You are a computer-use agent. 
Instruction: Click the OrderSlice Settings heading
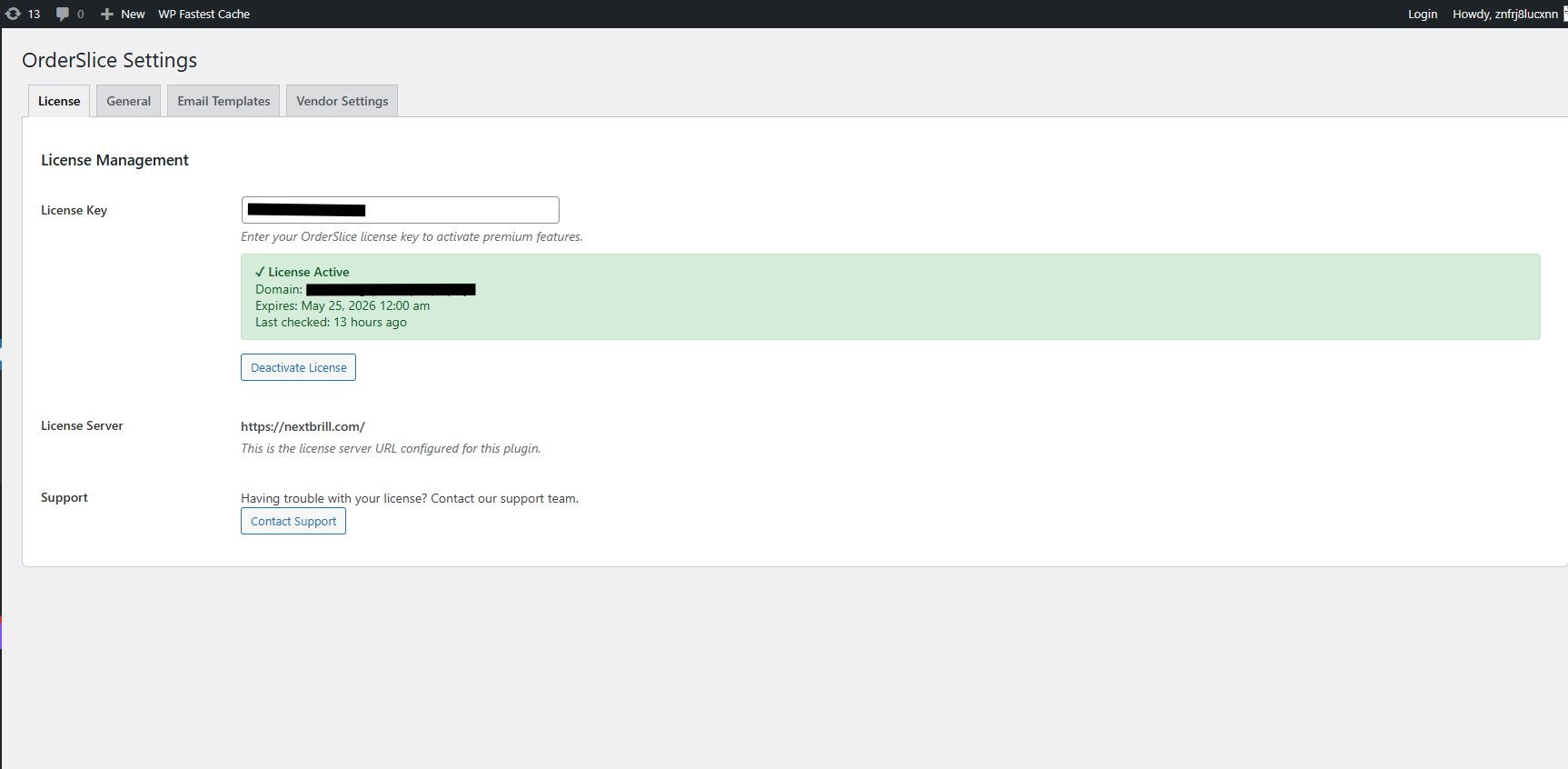(x=110, y=60)
